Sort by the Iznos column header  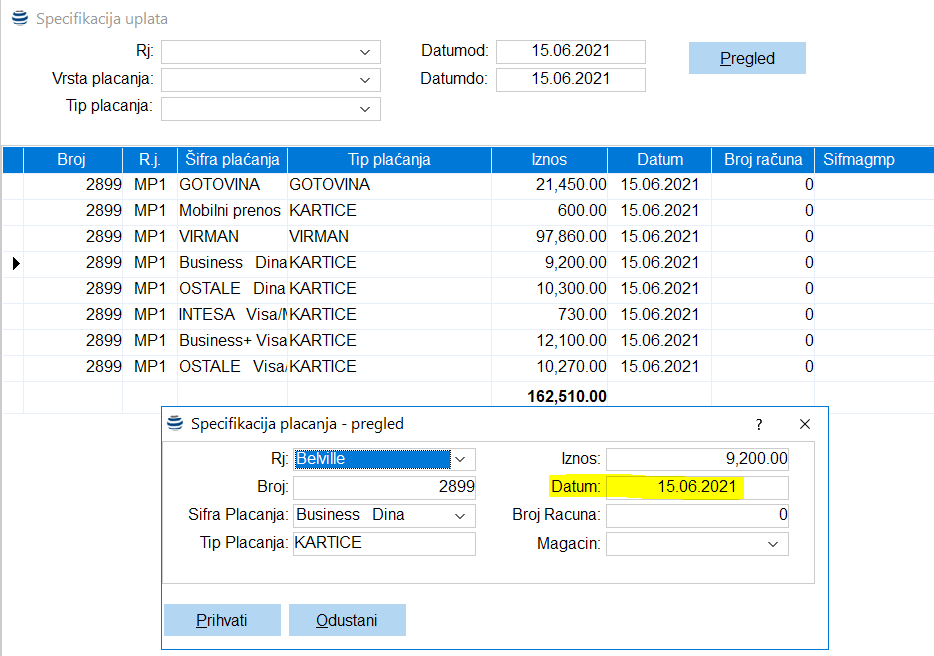(549, 160)
